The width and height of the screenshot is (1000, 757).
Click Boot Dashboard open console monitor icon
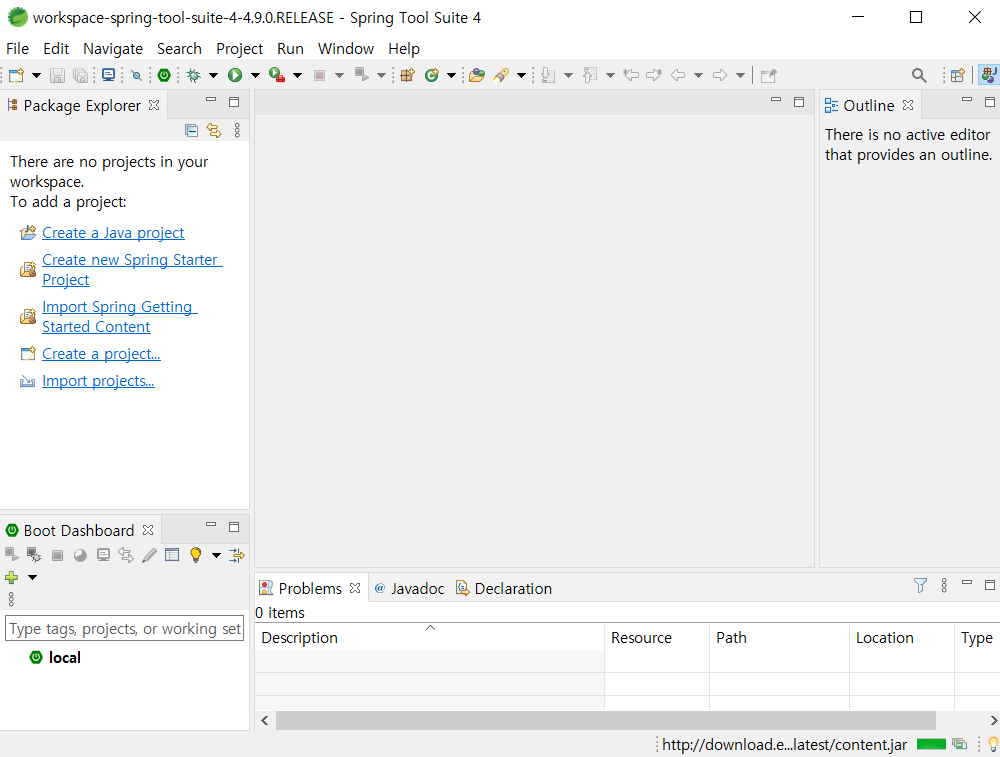point(103,555)
